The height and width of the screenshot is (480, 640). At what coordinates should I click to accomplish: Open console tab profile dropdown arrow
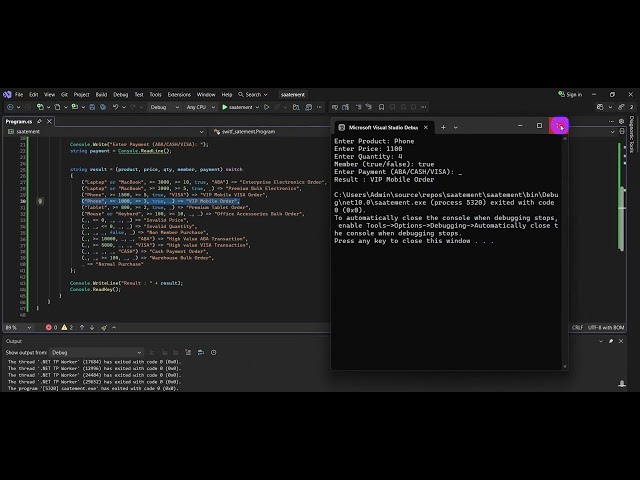(456, 127)
